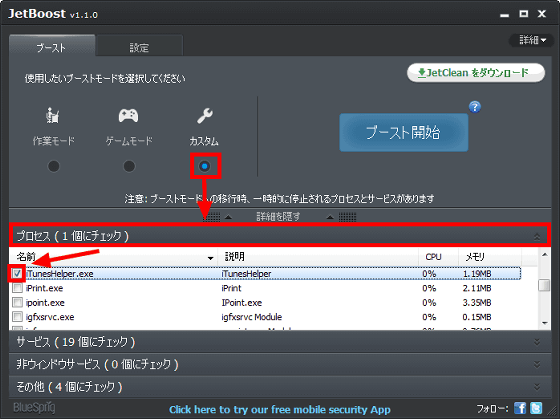Click the igfxsrvc Module description cell
The height and width of the screenshot is (419, 560).
coord(251,317)
